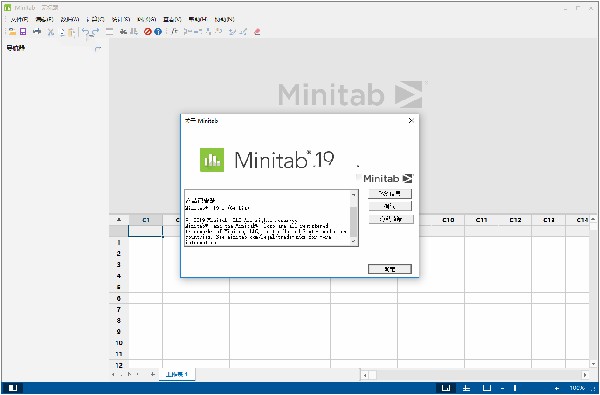Click the Redo arrow toolbar icon
Viewport: 600px width, 395px height.
[96, 32]
